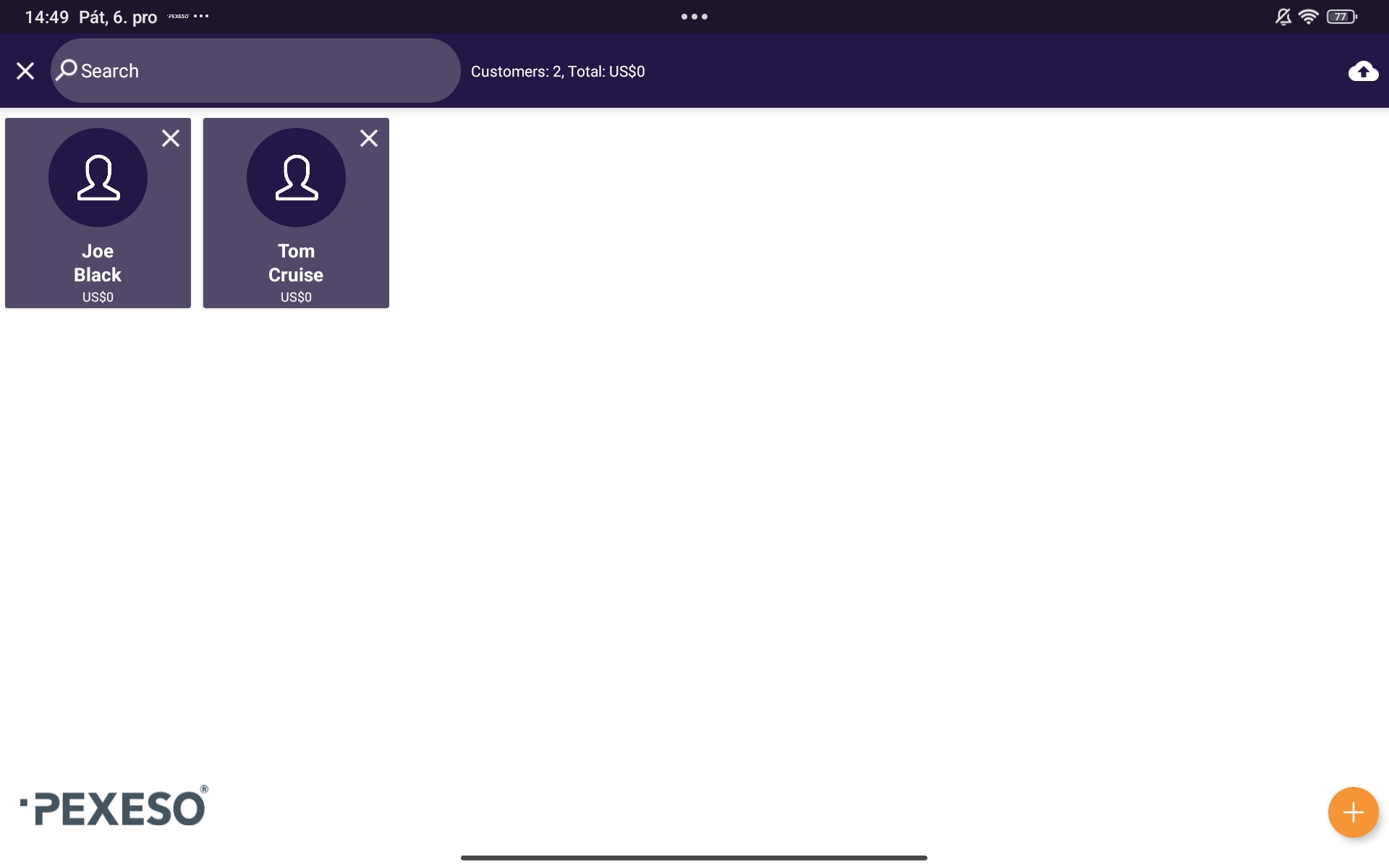Toggle battery status indicator
Viewport: 1389px width, 868px height.
tap(1342, 15)
